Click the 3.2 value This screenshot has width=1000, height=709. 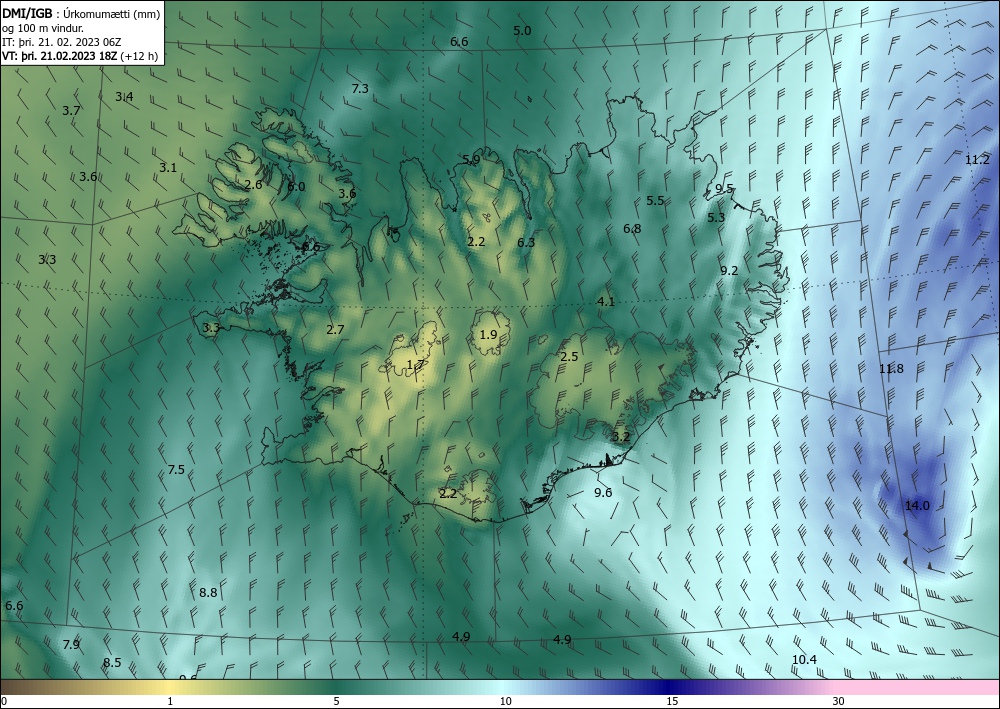click(x=621, y=437)
